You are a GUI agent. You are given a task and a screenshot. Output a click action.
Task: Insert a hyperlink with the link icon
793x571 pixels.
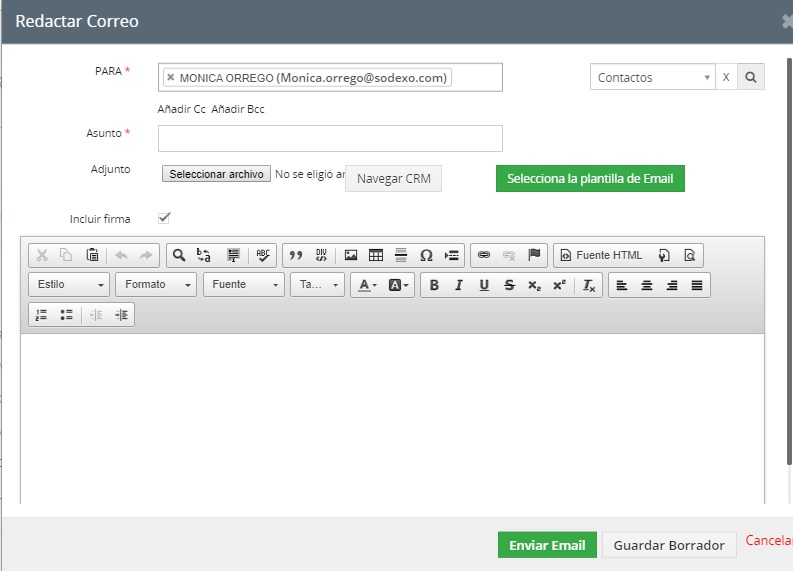point(484,255)
